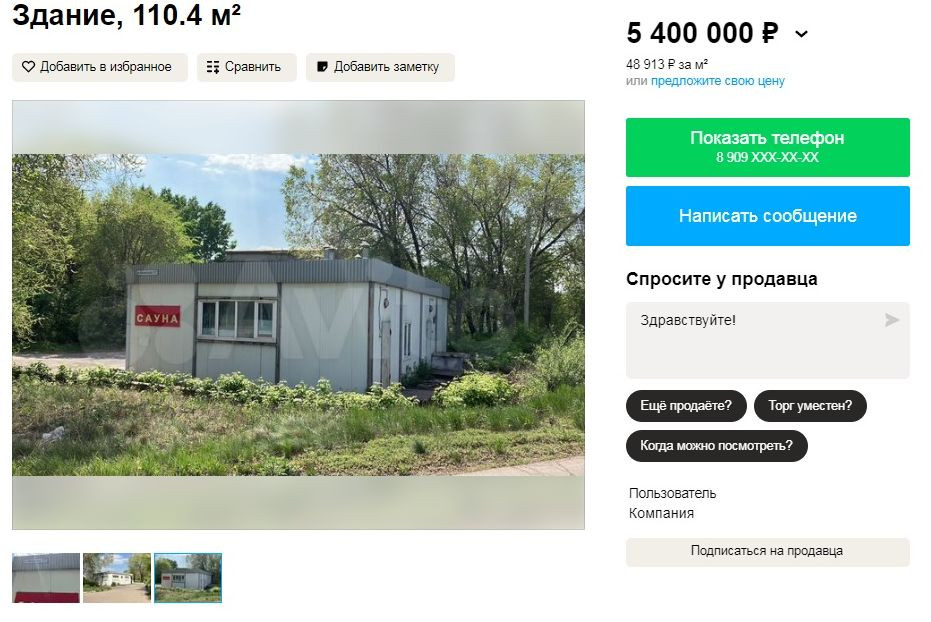
Task: Select the Ещё продаёте? quick reply
Action: [x=686, y=406]
